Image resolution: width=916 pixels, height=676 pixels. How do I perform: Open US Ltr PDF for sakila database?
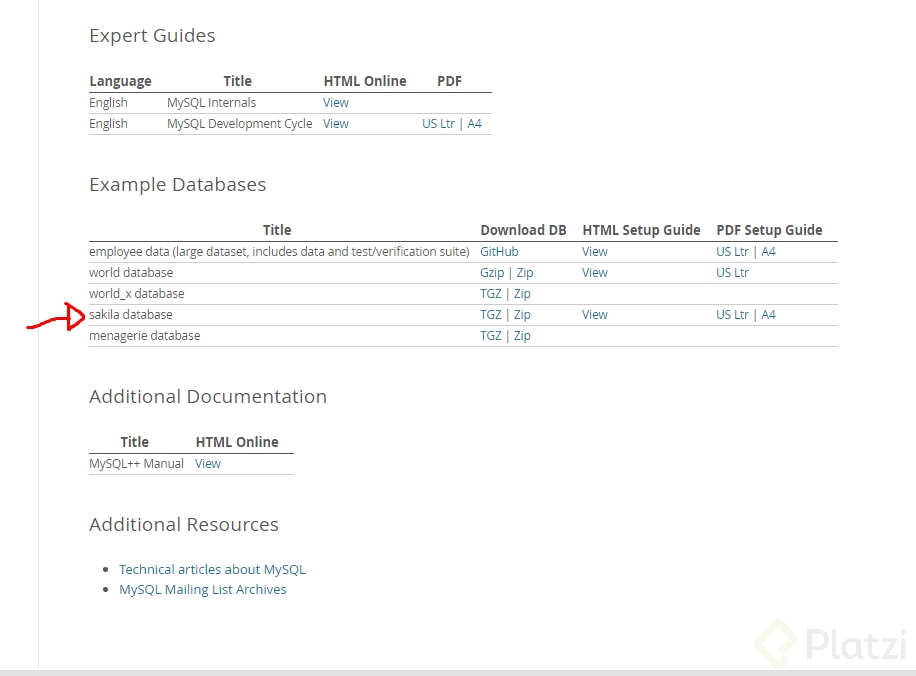pos(732,315)
